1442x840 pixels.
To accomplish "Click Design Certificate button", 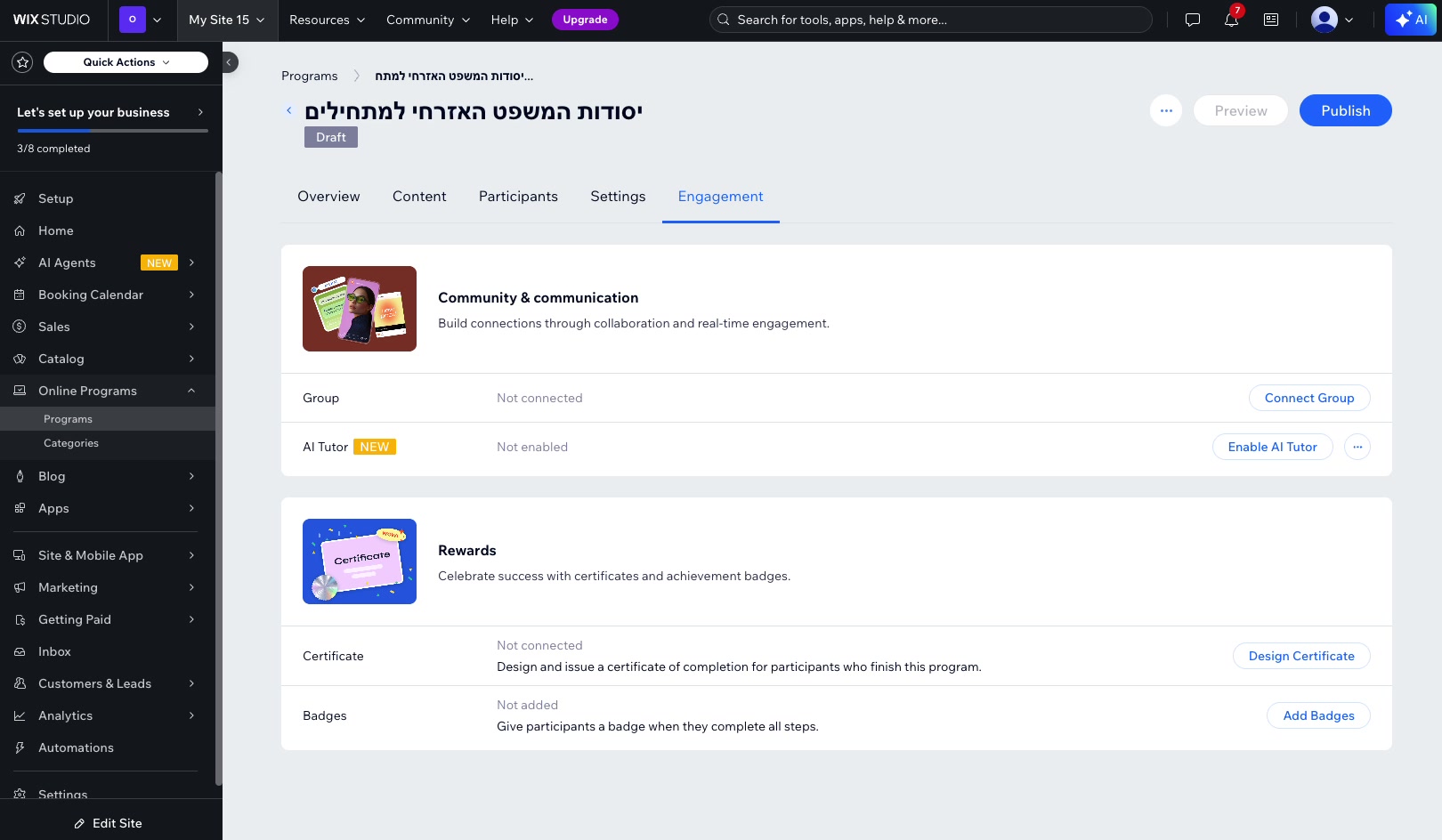I will point(1301,656).
